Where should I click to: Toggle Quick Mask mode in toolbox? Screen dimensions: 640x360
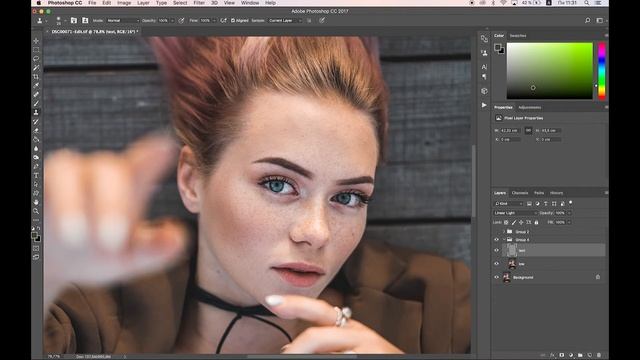[x=36, y=248]
